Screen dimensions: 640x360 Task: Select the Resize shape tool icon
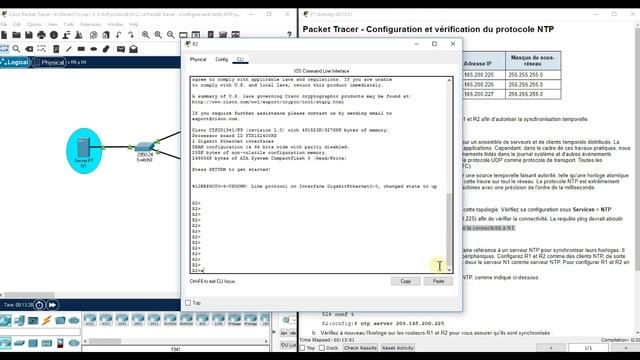tap(42, 49)
